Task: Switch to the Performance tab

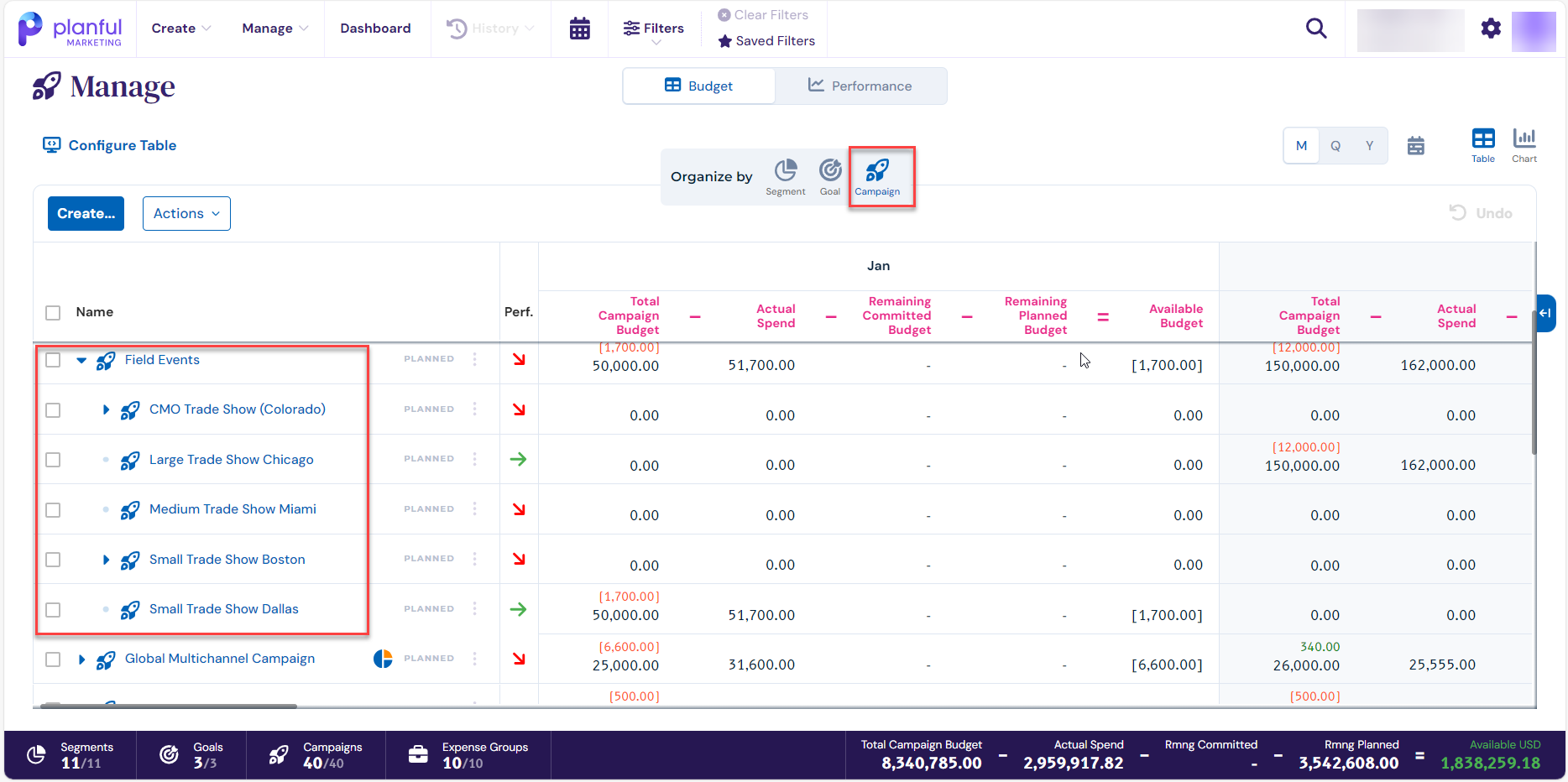Action: click(860, 86)
